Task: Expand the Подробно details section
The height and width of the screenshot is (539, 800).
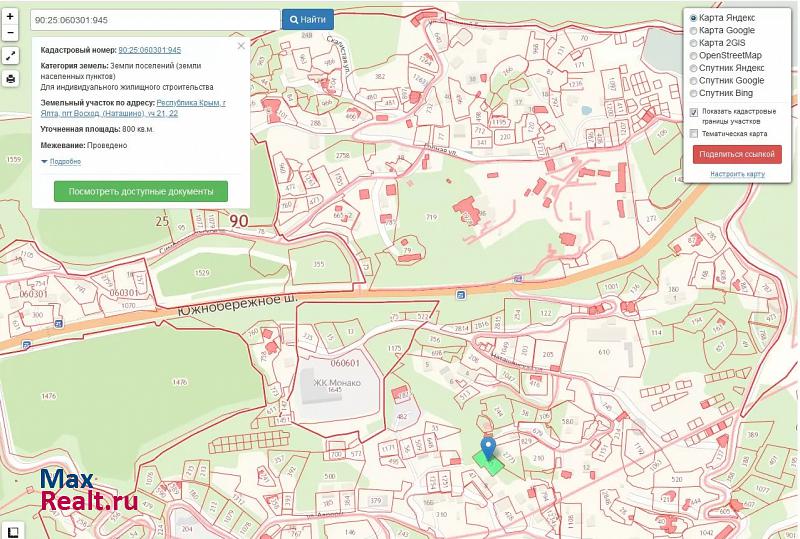Action: [64, 161]
